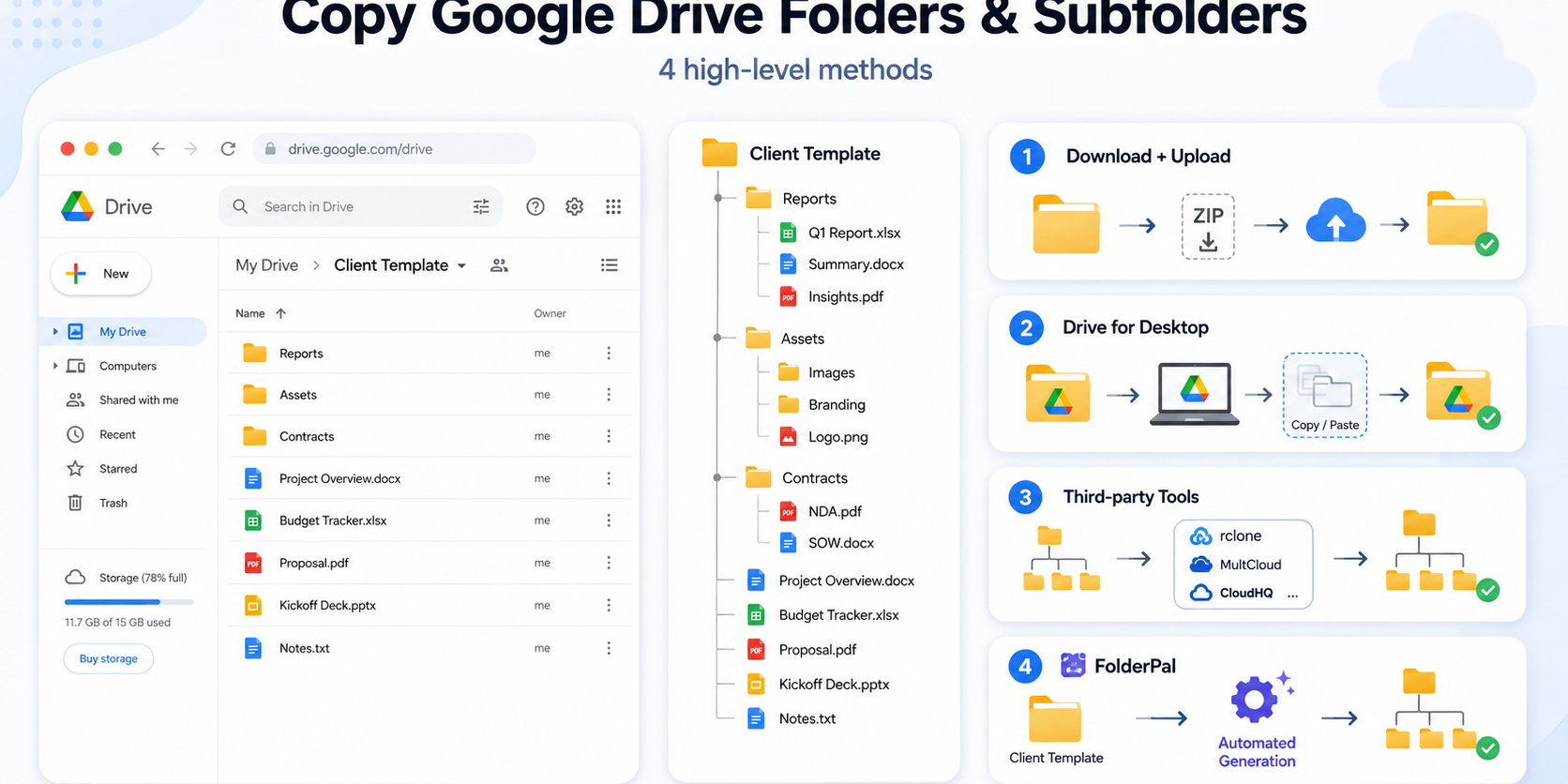Select My Drive in the sidebar
The image size is (1568, 784).
tap(125, 331)
